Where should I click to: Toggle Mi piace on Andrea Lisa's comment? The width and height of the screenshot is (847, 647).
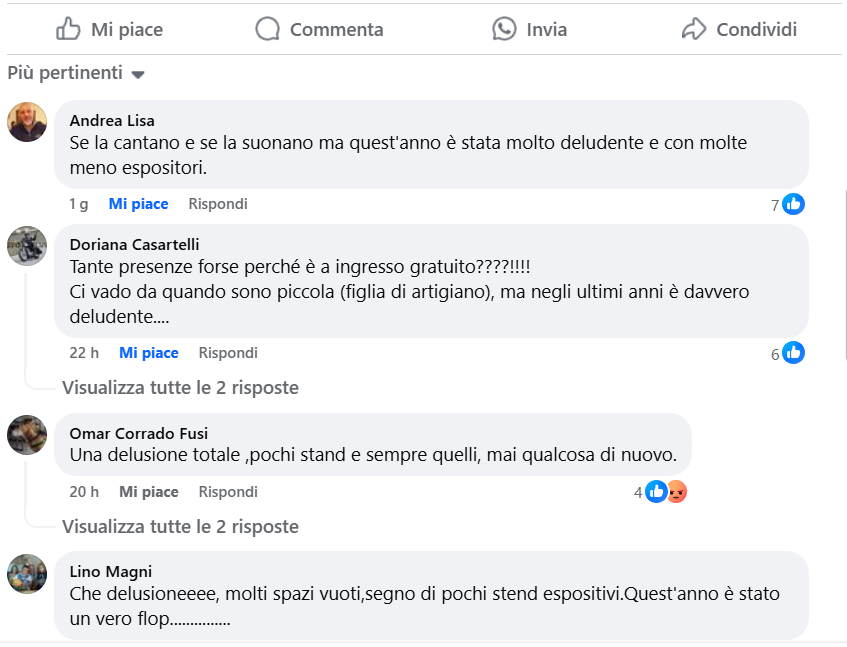(138, 204)
